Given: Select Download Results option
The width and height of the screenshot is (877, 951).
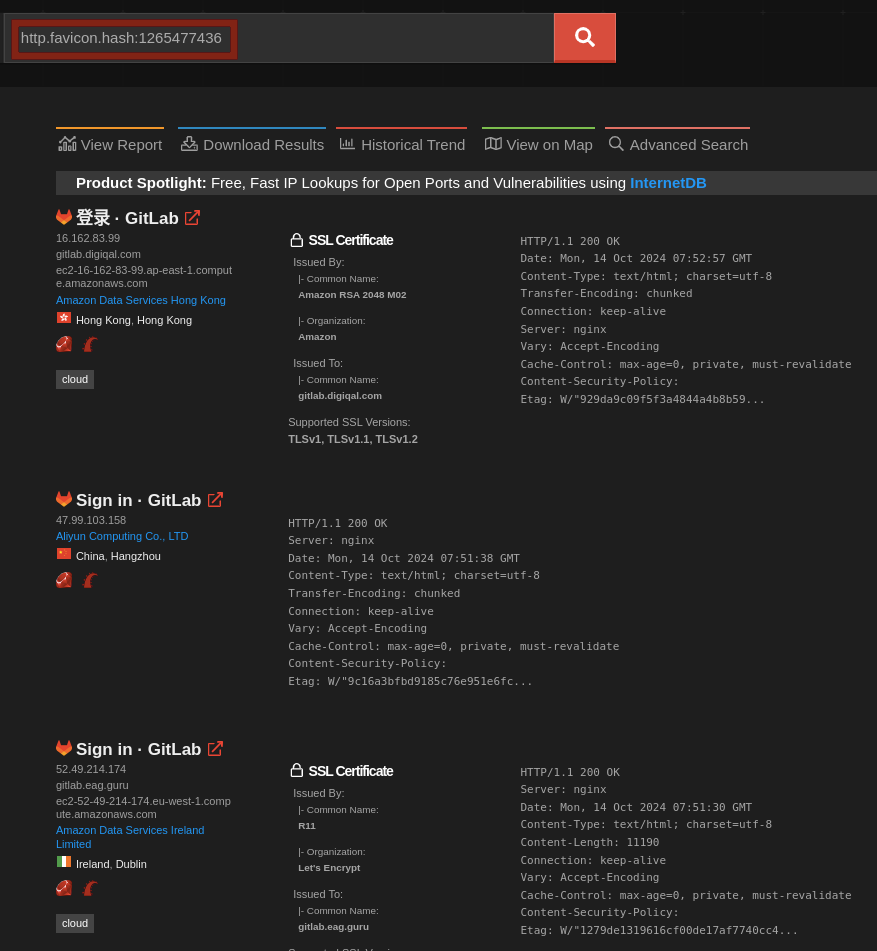Looking at the screenshot, I should coord(252,144).
